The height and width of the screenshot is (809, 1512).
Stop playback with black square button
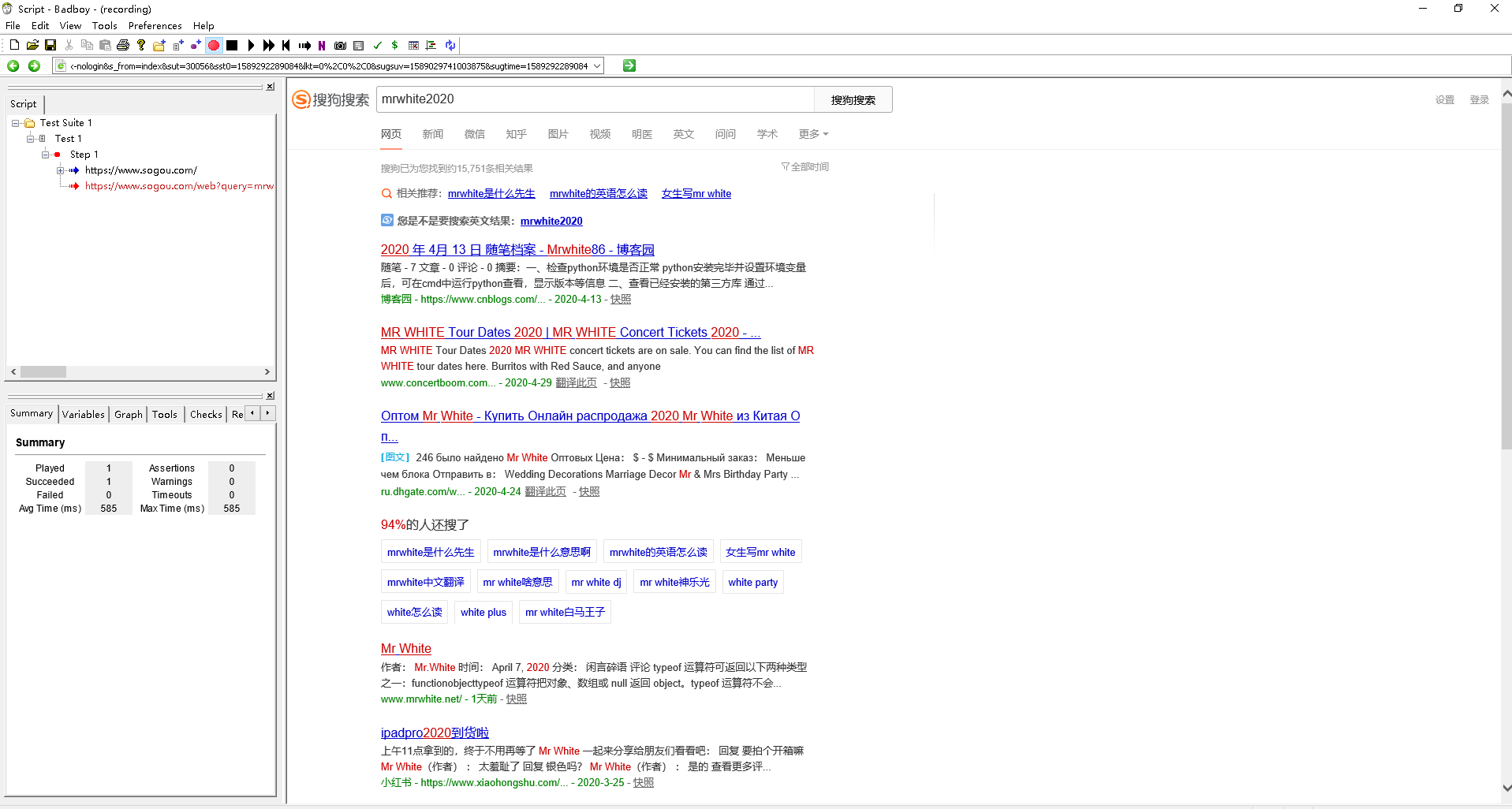[x=232, y=46]
